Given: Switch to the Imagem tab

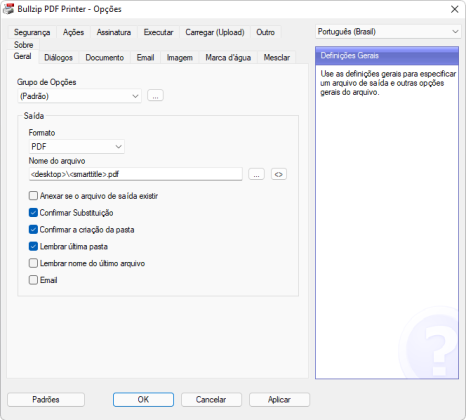Looking at the screenshot, I should [180, 58].
